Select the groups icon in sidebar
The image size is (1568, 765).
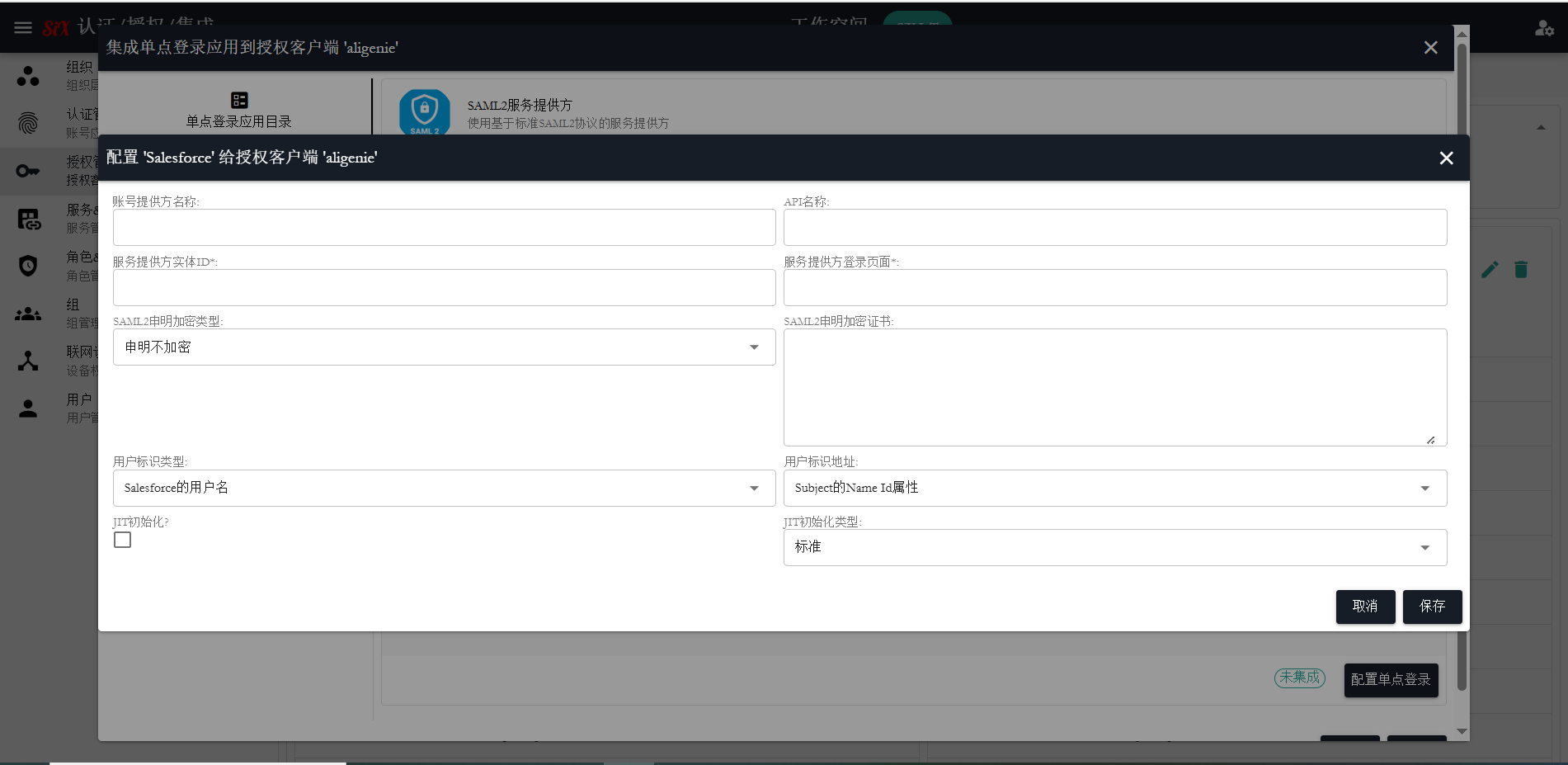[28, 314]
